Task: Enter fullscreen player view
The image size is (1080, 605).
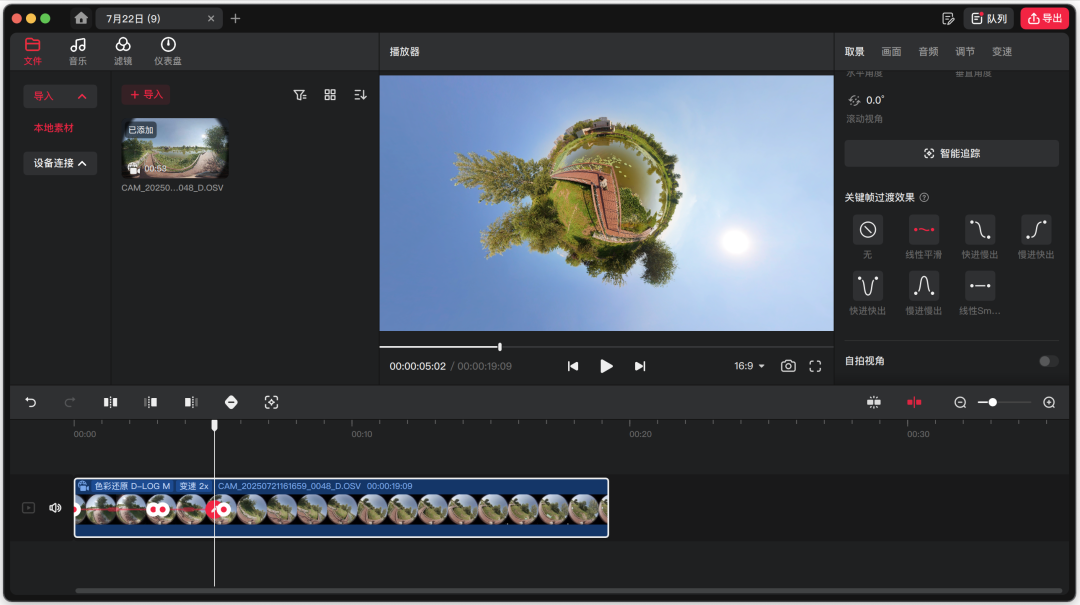Action: click(x=815, y=366)
